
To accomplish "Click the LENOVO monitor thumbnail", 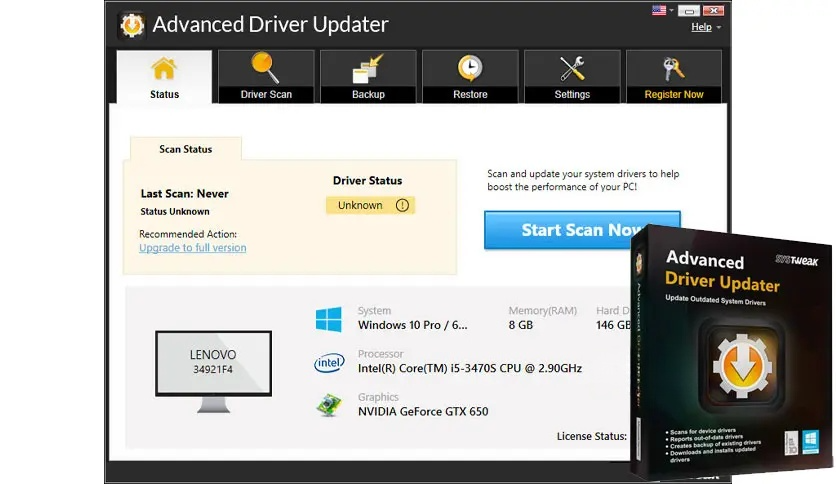I will pos(213,371).
